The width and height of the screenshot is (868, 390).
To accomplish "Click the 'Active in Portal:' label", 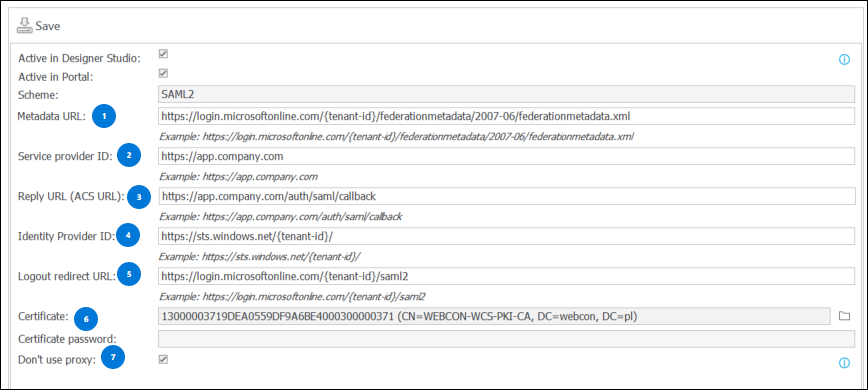I will (x=55, y=77).
